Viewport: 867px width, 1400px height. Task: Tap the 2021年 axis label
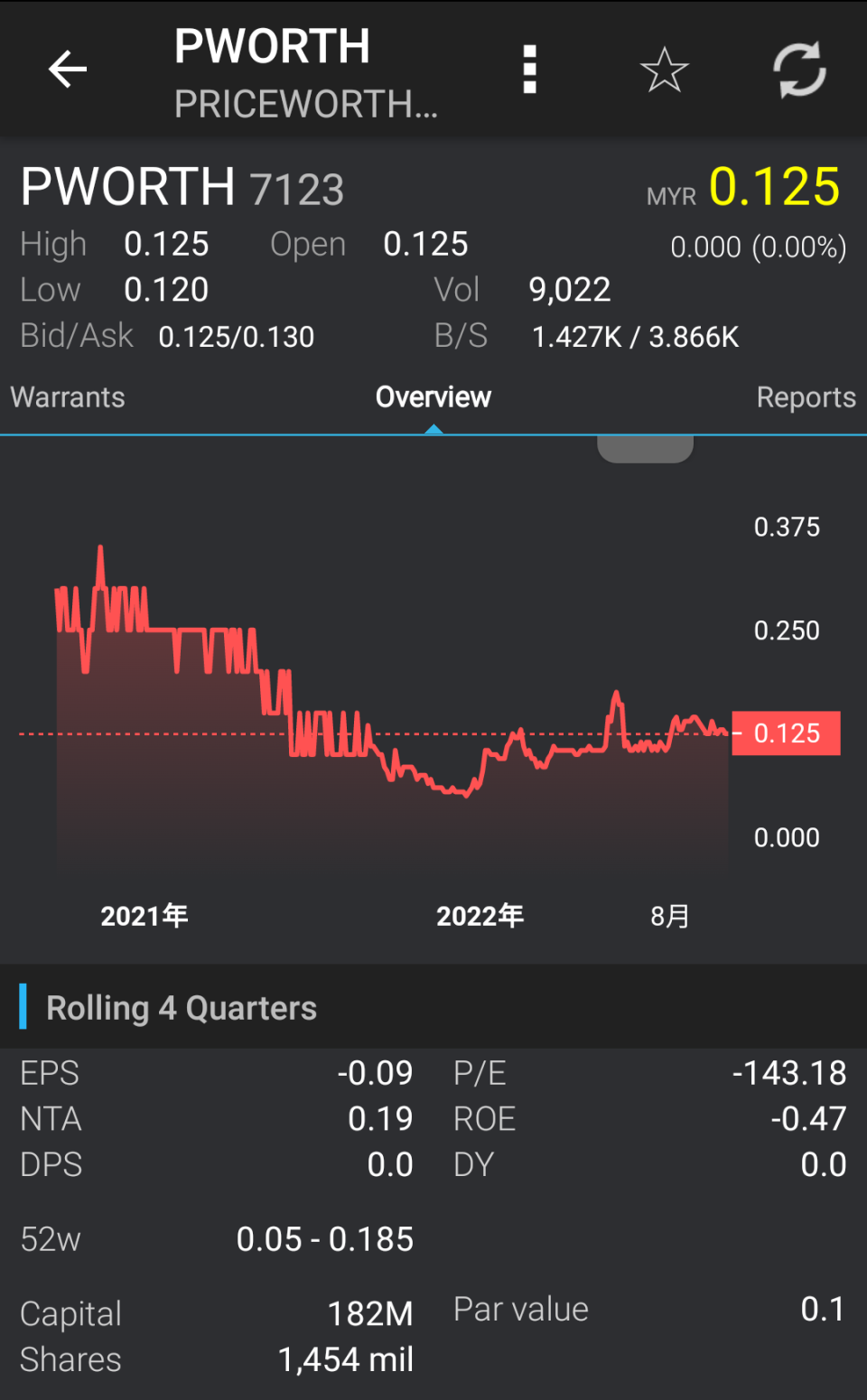tap(144, 916)
